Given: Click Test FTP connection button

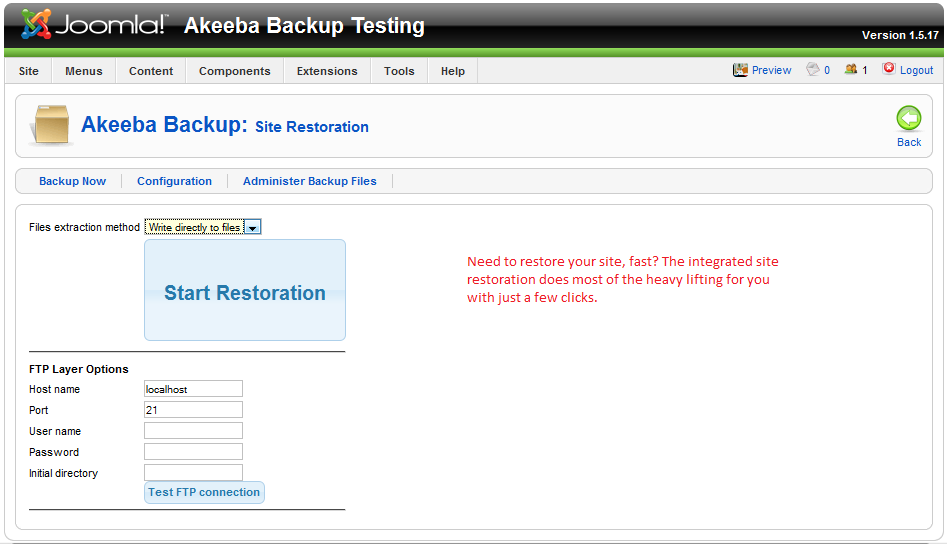Looking at the screenshot, I should (x=204, y=492).
